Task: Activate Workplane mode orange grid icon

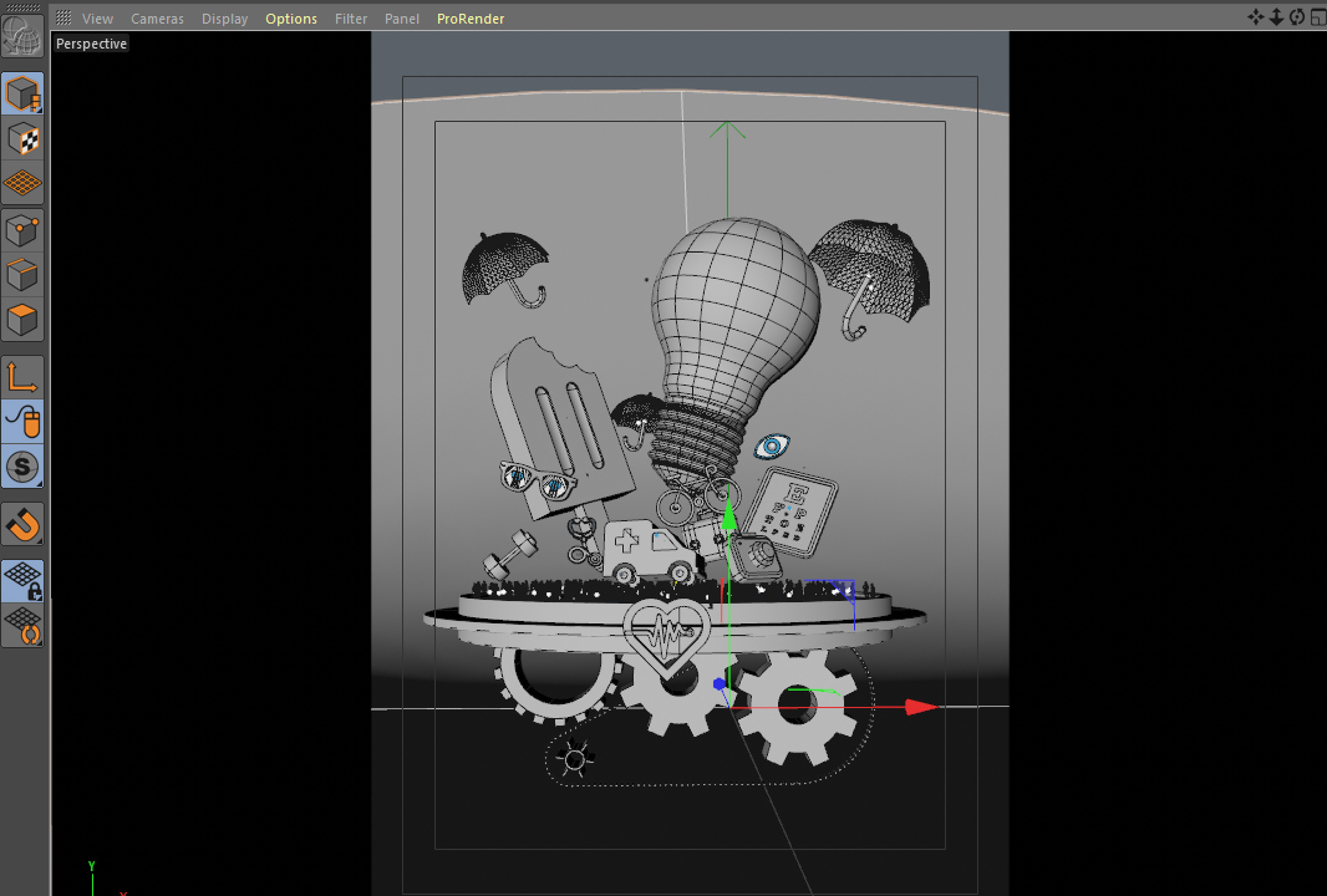Action: (x=22, y=183)
